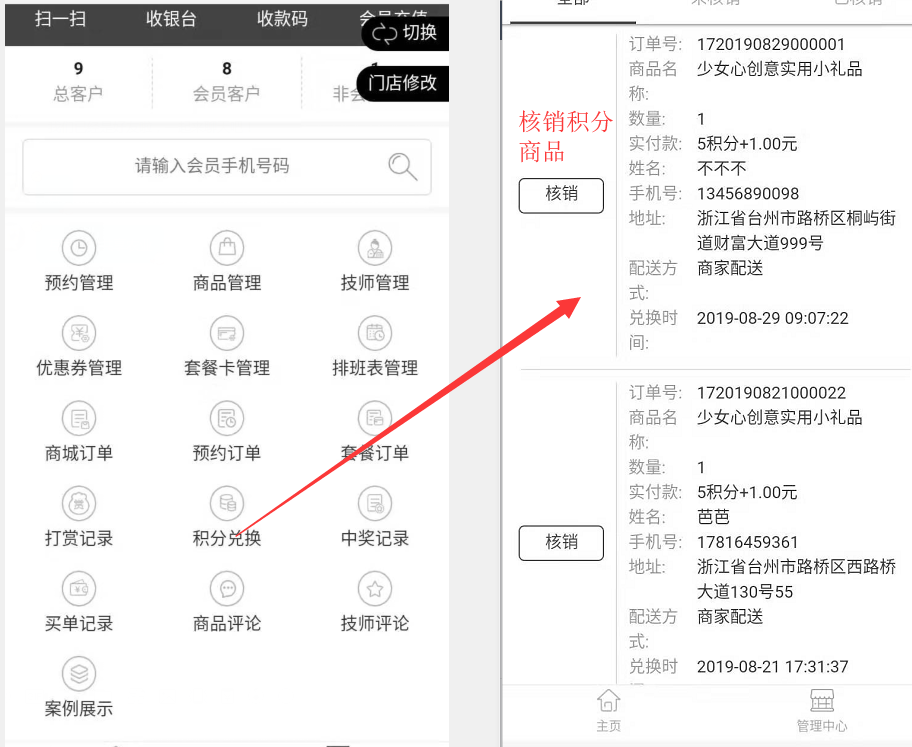Click the search magnifier icon

click(403, 166)
